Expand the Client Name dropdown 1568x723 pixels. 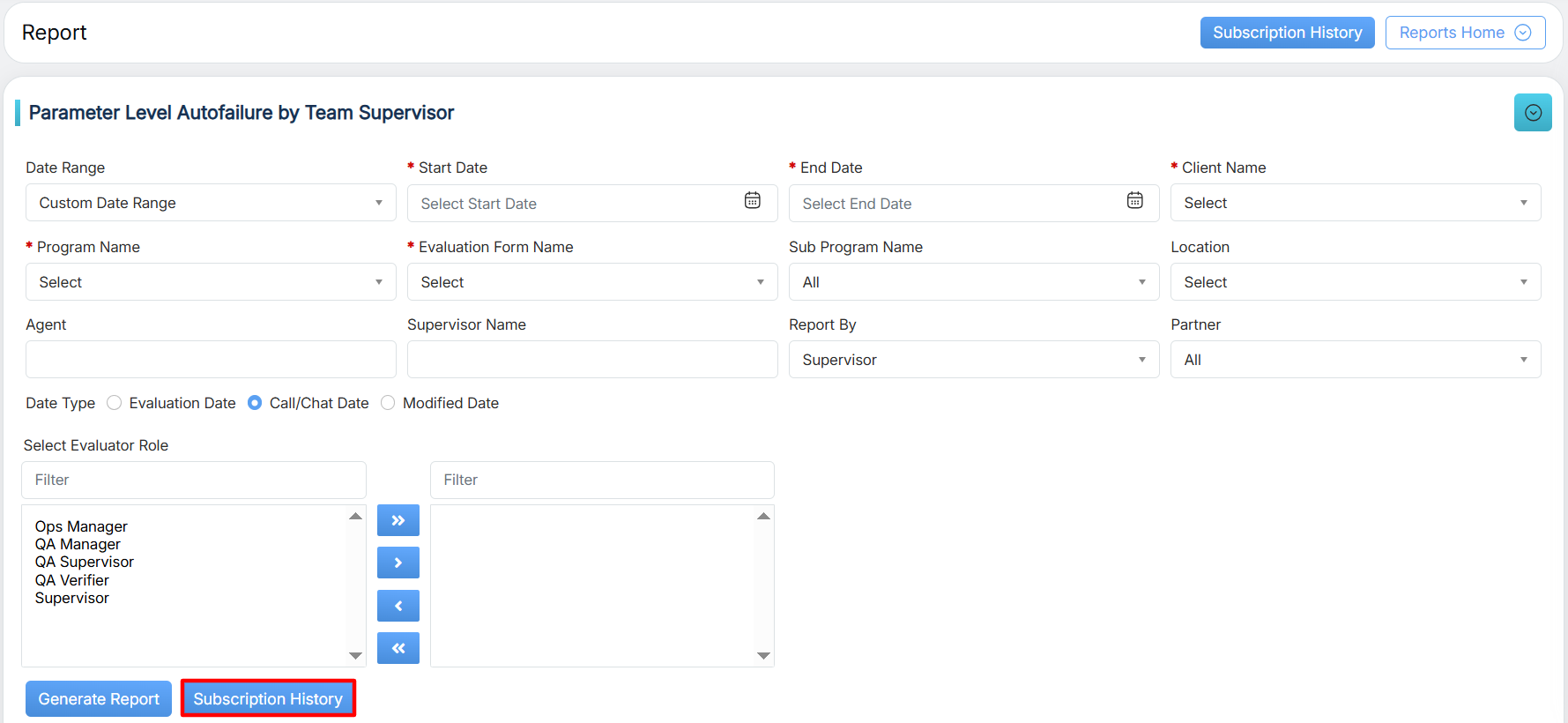coord(1355,203)
